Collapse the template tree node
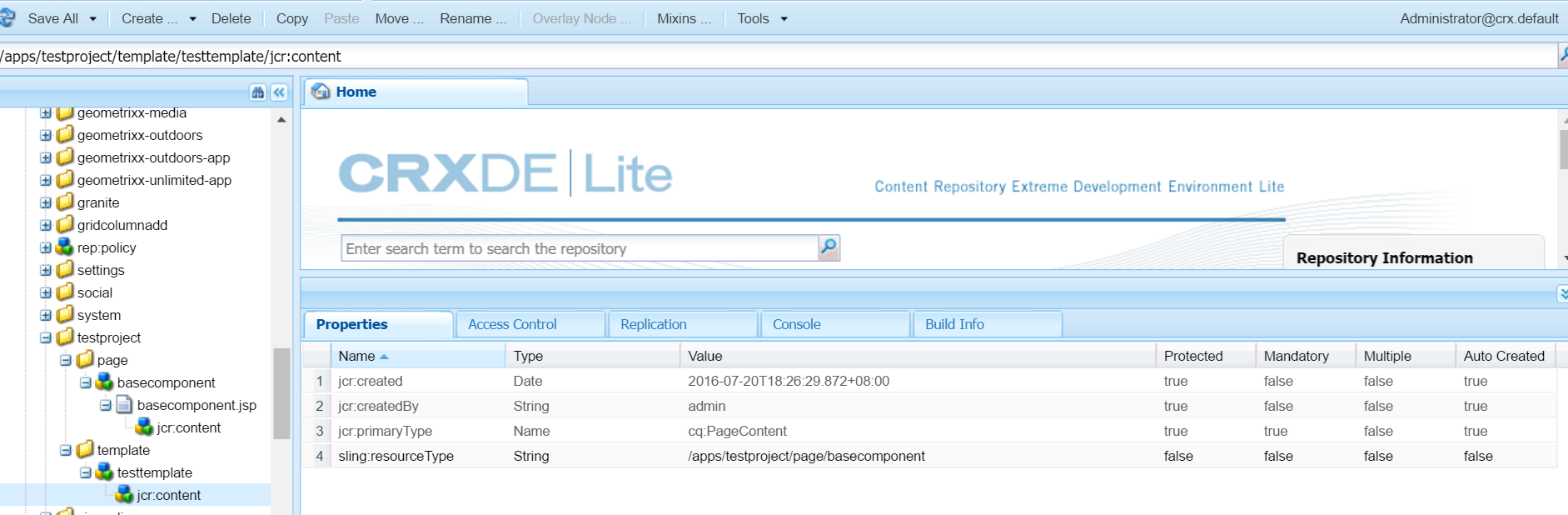This screenshot has width=1568, height=515. click(x=66, y=450)
